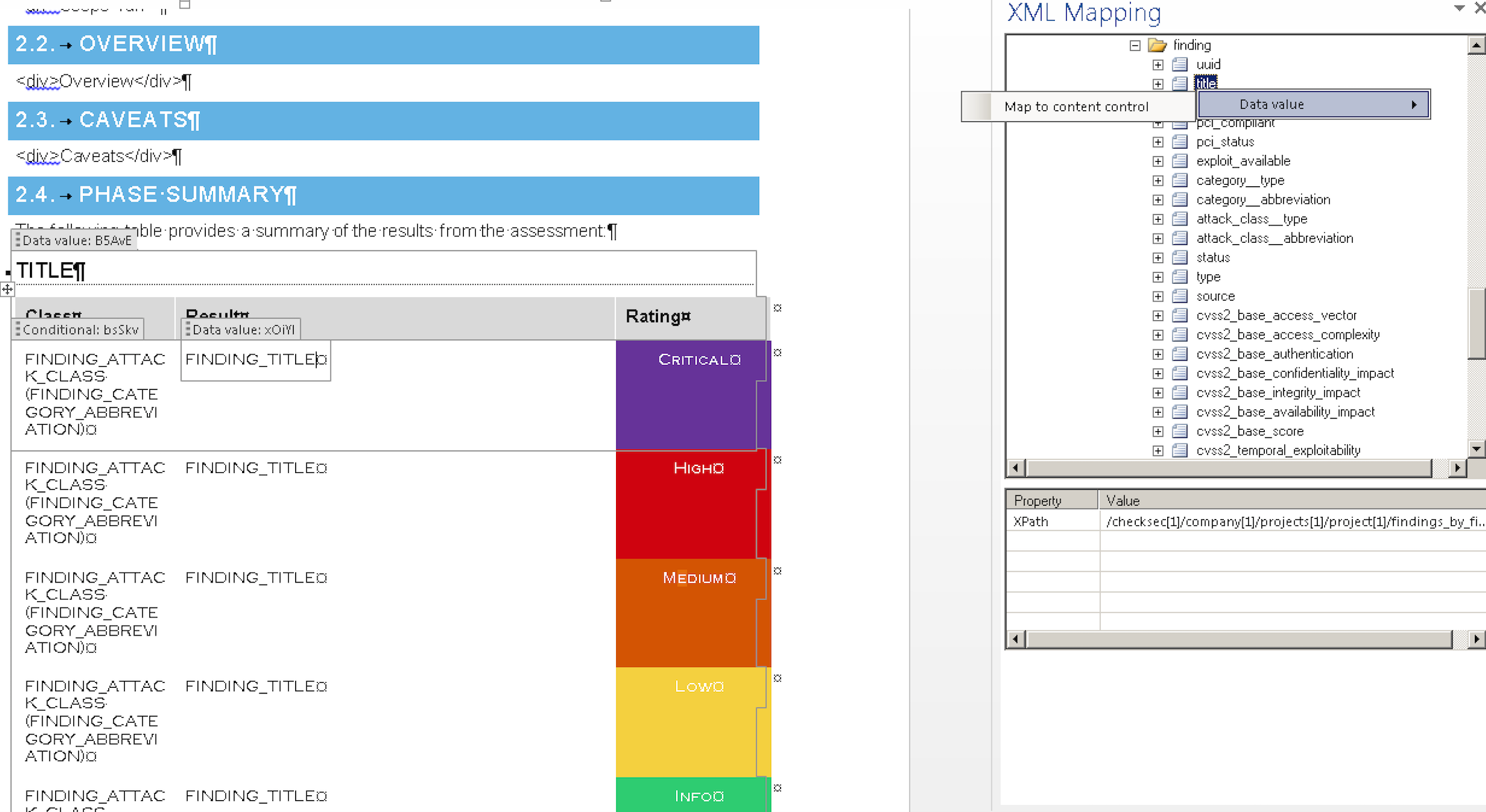The height and width of the screenshot is (812, 1486).
Task: Click the Data value: B5AvE tag
Action: [x=73, y=241]
